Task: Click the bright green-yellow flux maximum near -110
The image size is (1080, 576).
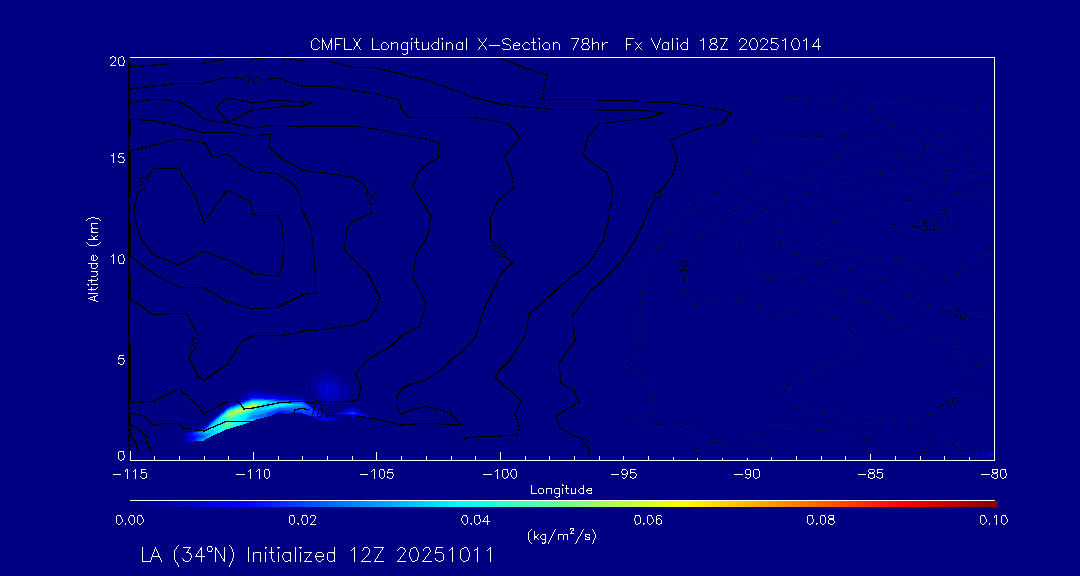Action: 237,412
